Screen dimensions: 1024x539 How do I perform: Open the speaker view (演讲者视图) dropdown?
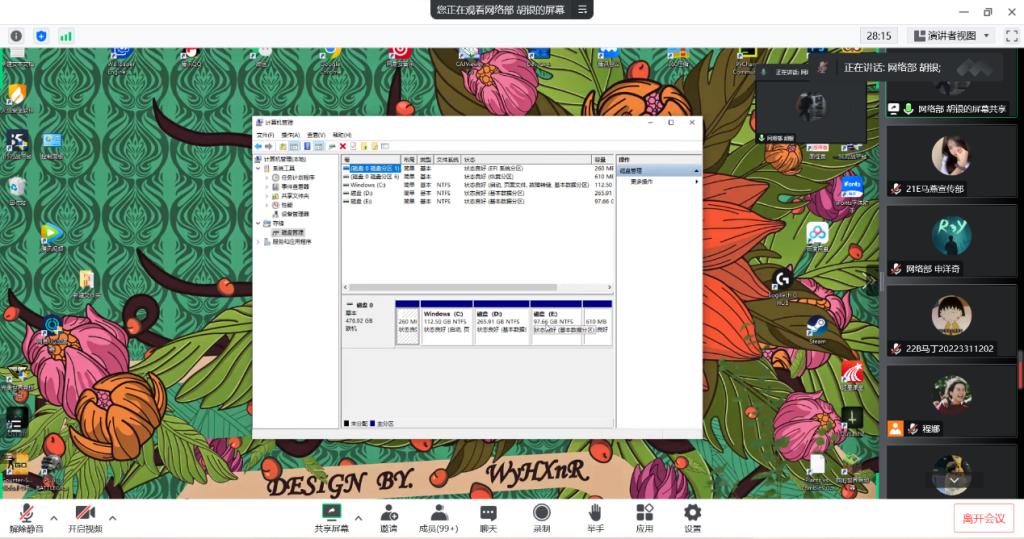coord(949,35)
